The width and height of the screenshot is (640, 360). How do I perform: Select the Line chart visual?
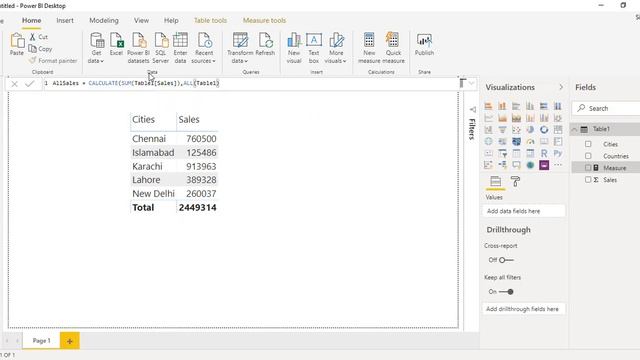coord(489,118)
